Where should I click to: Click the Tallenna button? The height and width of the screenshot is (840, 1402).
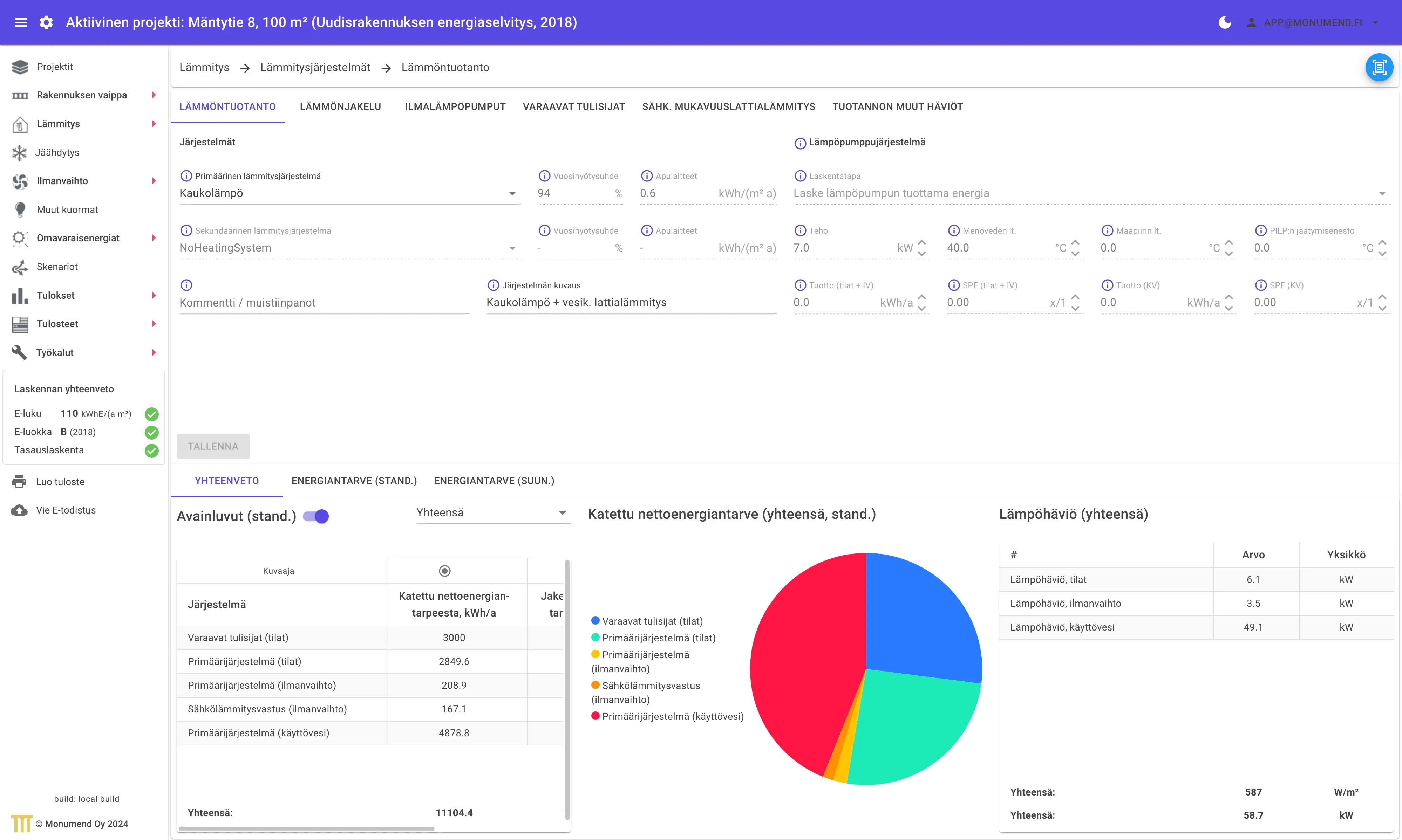213,447
